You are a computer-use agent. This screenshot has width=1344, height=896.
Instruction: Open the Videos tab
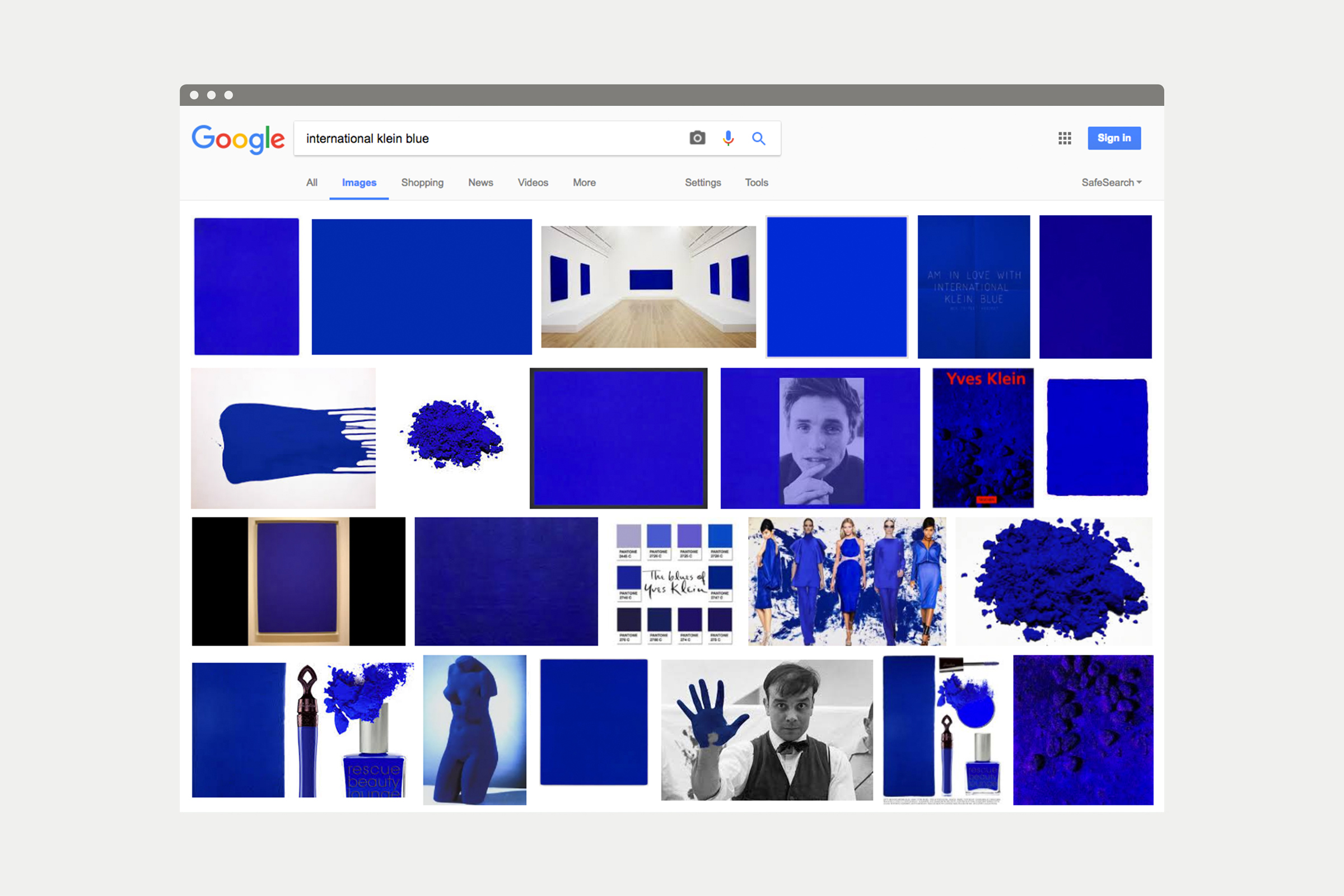tap(533, 183)
